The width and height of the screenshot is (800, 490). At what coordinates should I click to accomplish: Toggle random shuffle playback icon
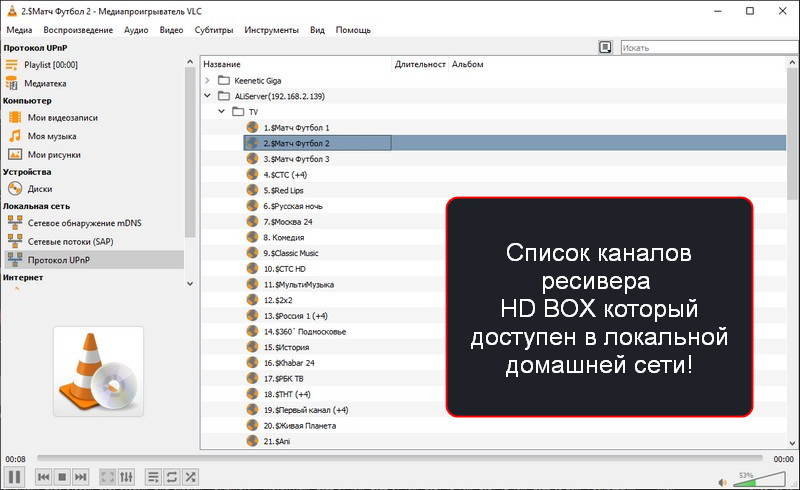(x=190, y=477)
